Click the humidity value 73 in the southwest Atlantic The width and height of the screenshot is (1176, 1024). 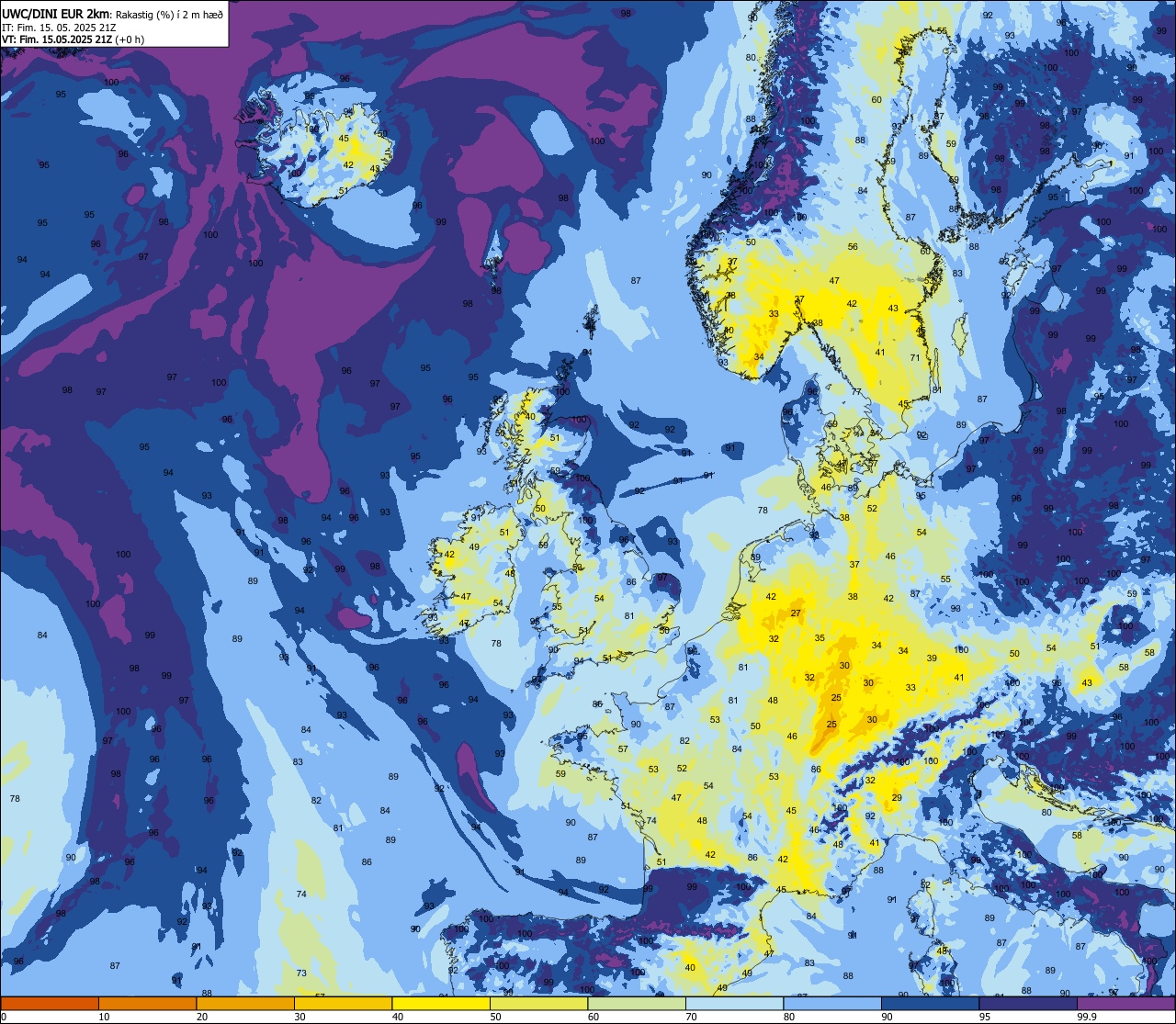tap(301, 973)
